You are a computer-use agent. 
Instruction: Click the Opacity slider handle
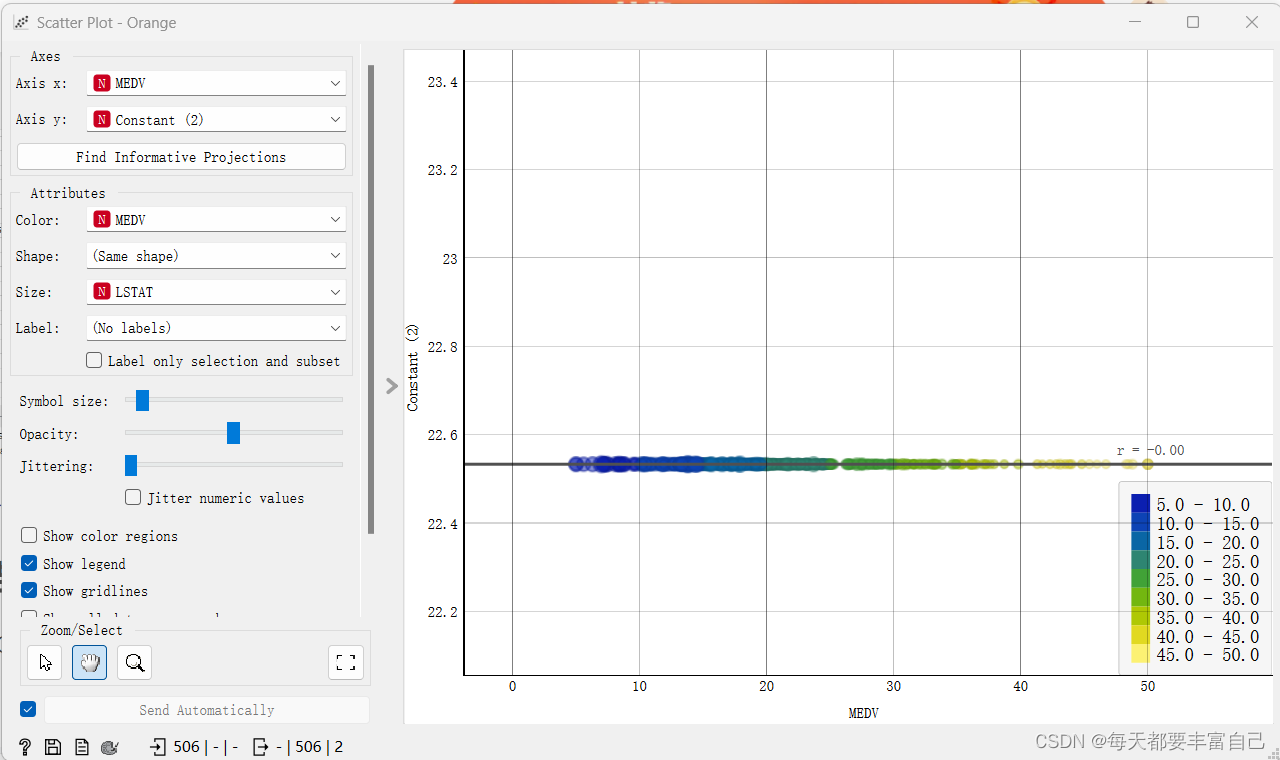coord(233,433)
